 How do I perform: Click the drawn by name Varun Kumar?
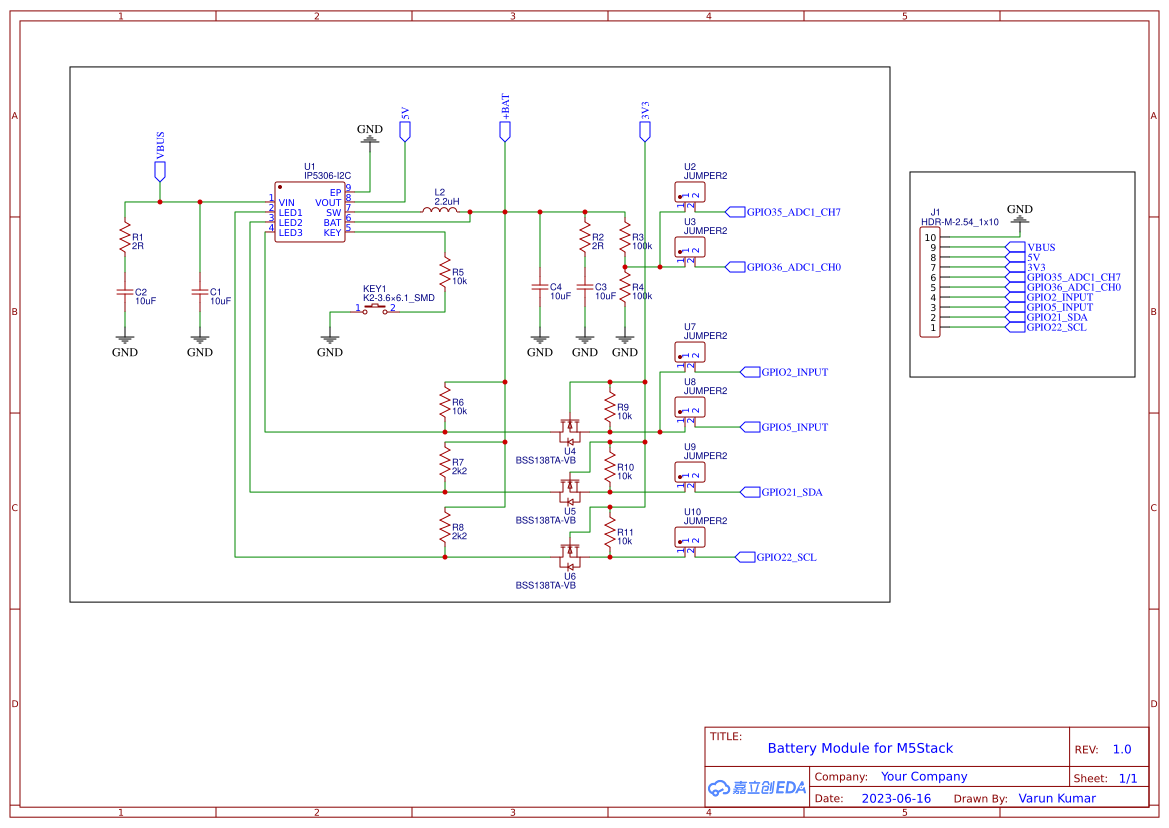pos(1057,798)
